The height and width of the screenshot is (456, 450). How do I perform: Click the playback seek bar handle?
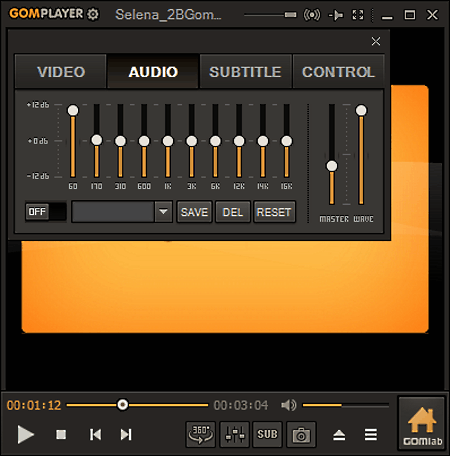(x=122, y=405)
